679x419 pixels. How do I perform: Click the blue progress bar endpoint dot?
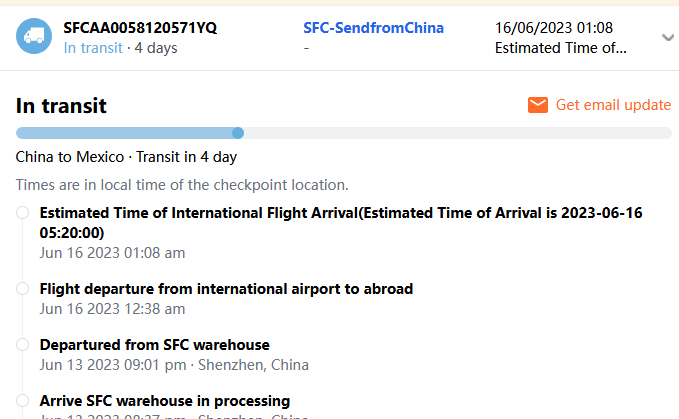coord(238,133)
